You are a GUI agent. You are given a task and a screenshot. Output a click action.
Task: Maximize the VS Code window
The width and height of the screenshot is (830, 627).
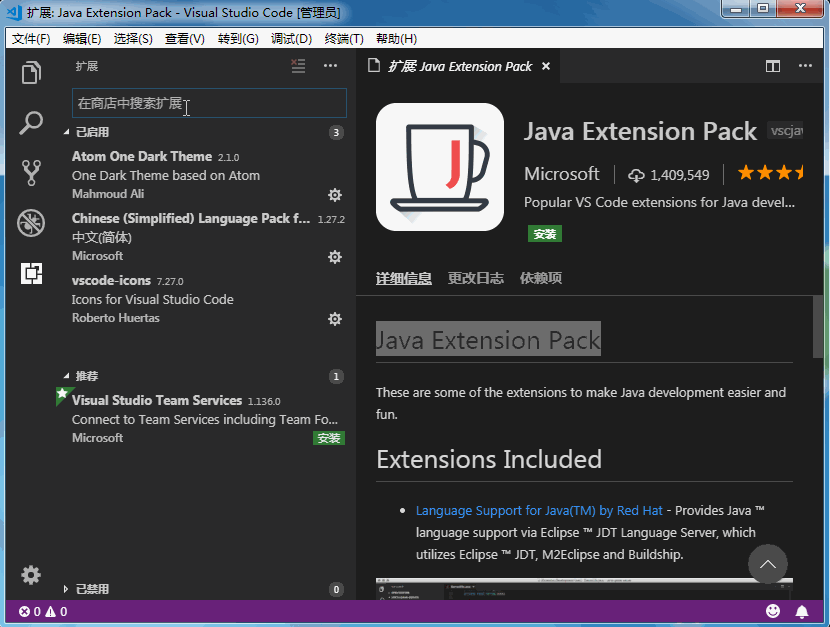(x=762, y=8)
